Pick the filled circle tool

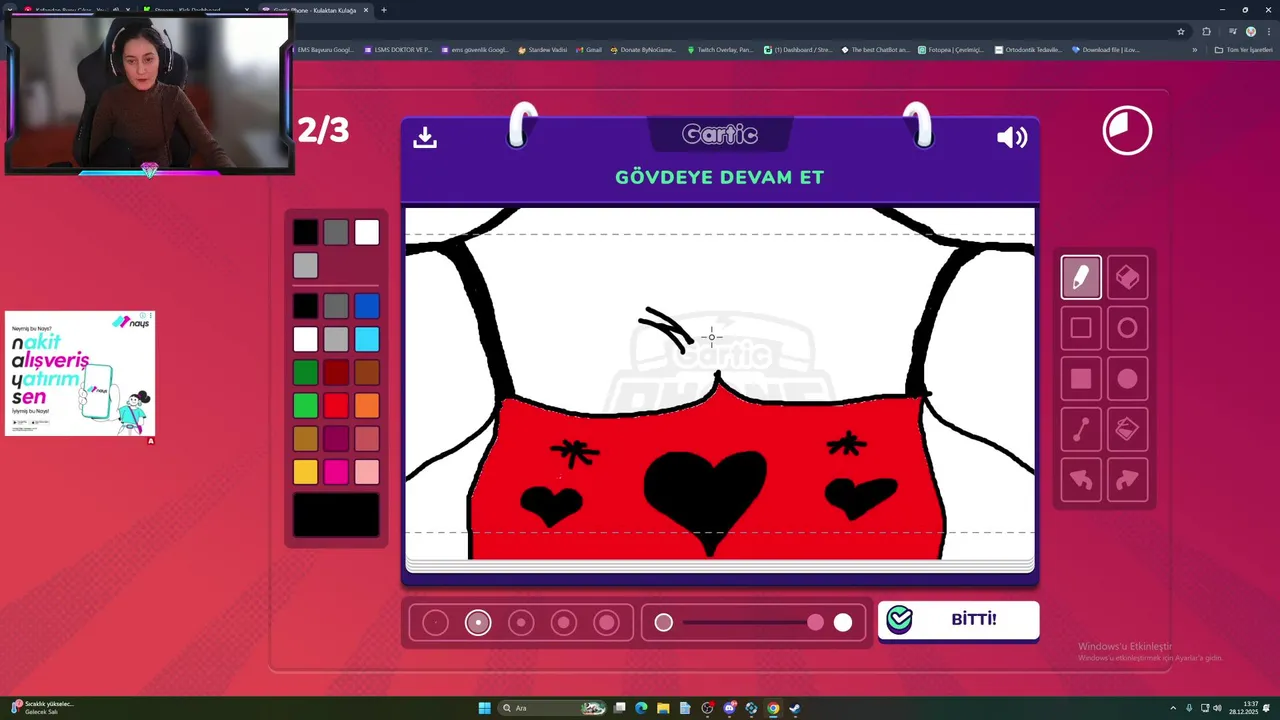tap(1127, 379)
